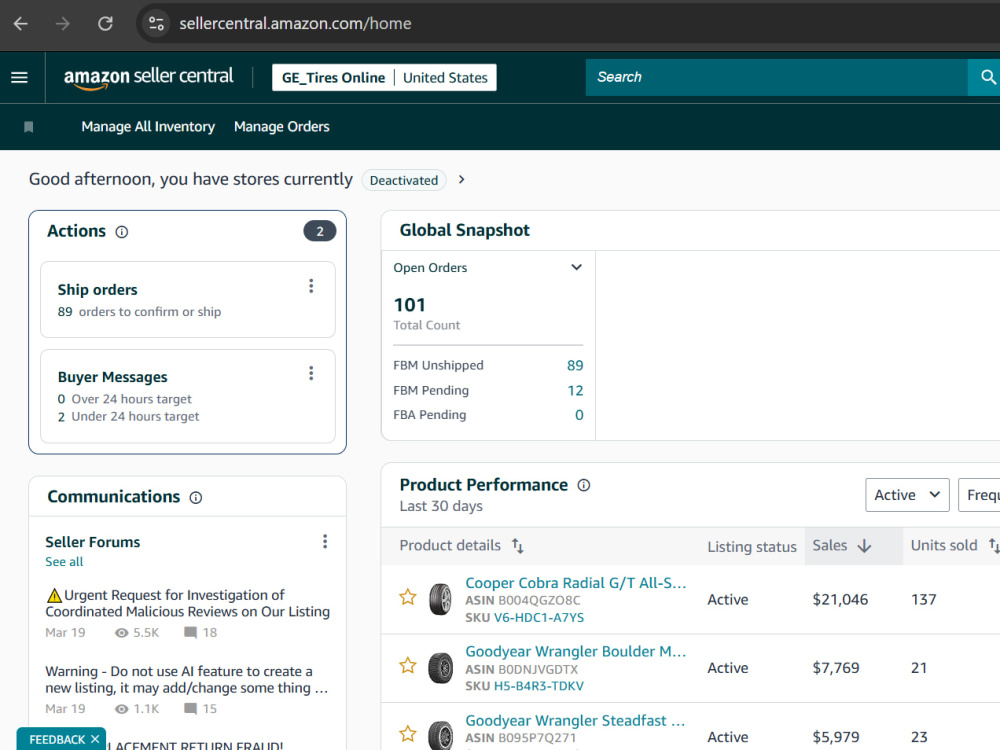Click the sellercentral.amazon.com/home address bar

(295, 24)
